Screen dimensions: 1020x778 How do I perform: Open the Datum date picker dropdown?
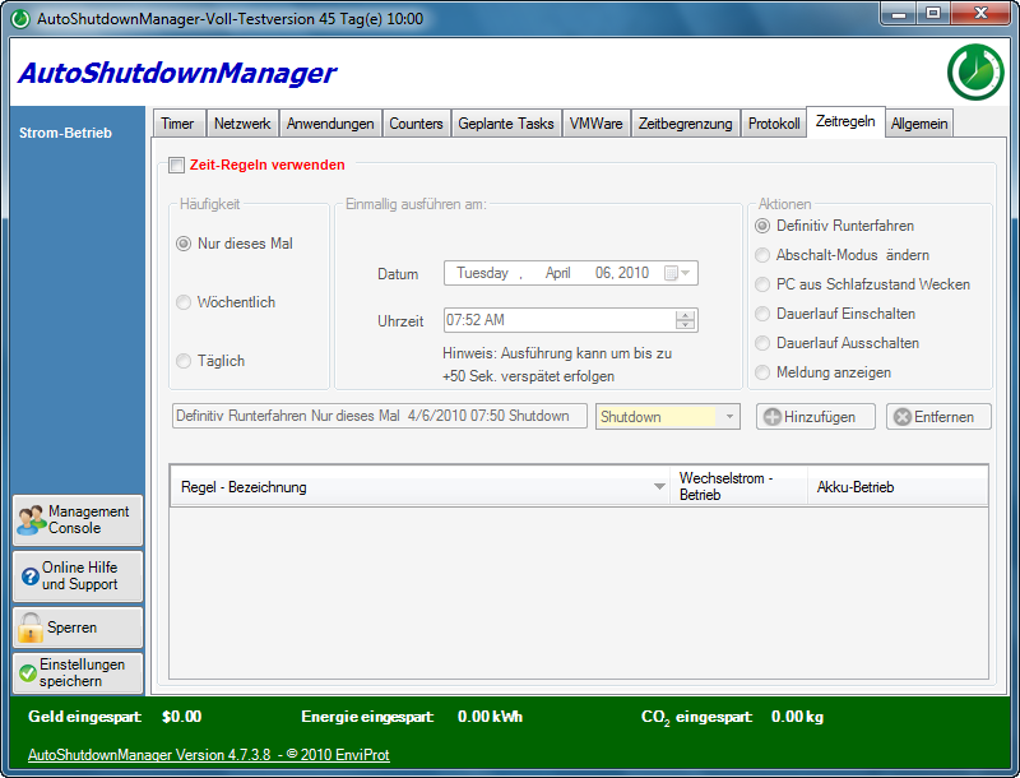tap(684, 273)
